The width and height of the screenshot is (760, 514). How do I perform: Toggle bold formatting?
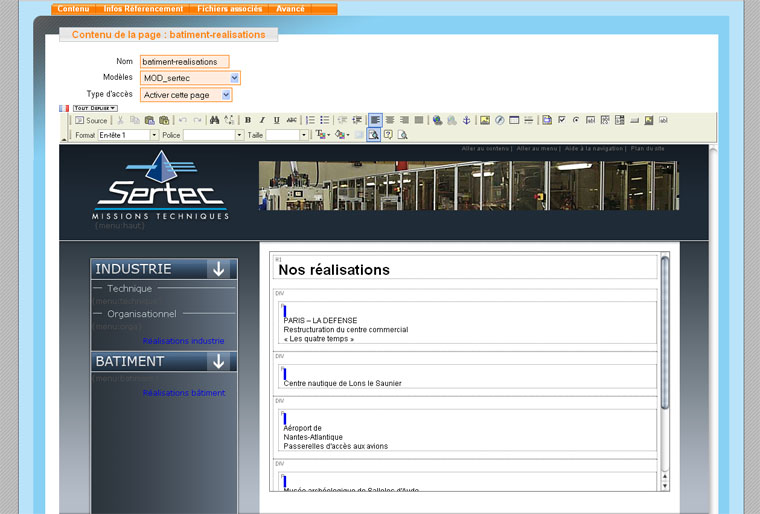coord(248,120)
